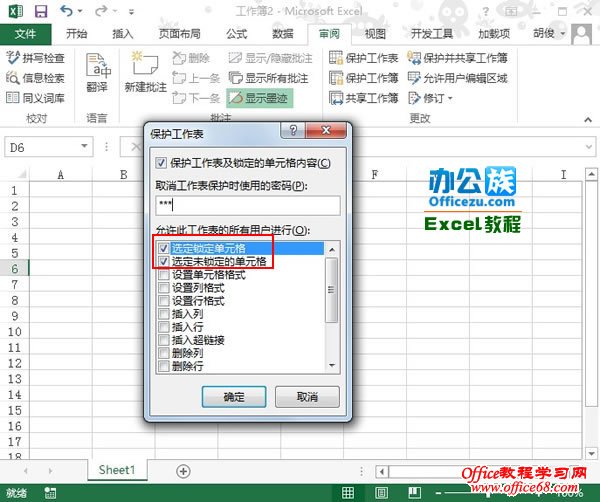Click the Redo arrow icon
The height and width of the screenshot is (502, 600).
[x=101, y=11]
